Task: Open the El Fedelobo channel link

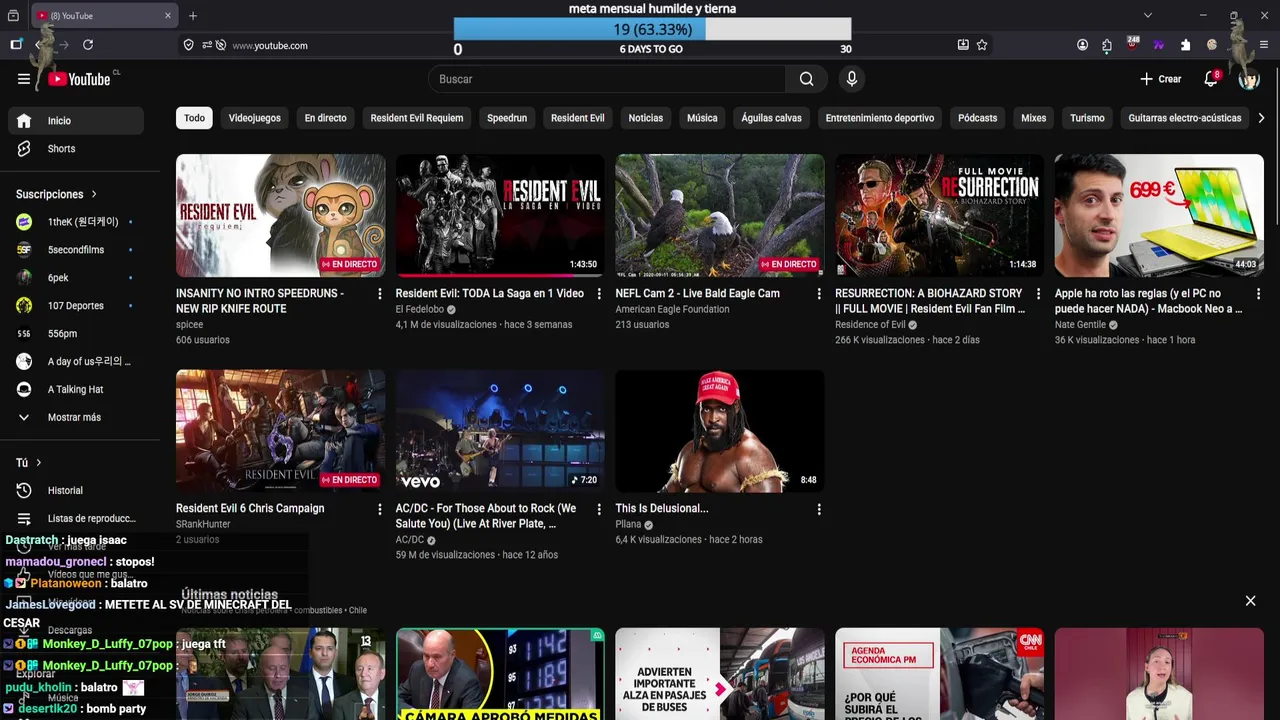Action: (x=420, y=310)
